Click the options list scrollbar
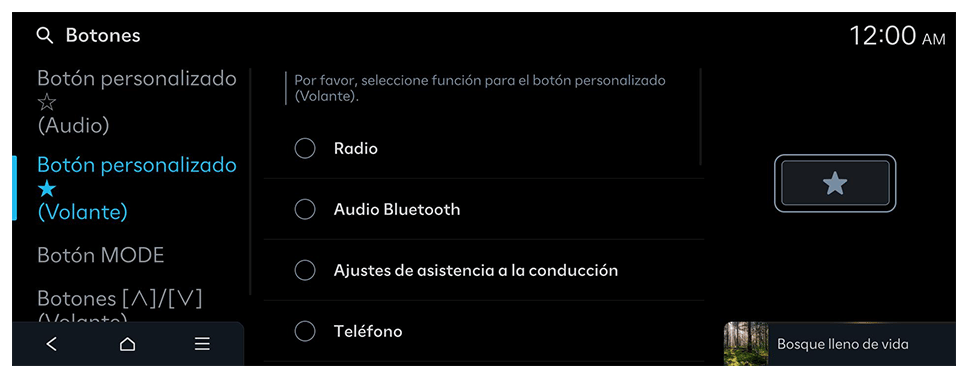968x378 pixels. tap(701, 117)
